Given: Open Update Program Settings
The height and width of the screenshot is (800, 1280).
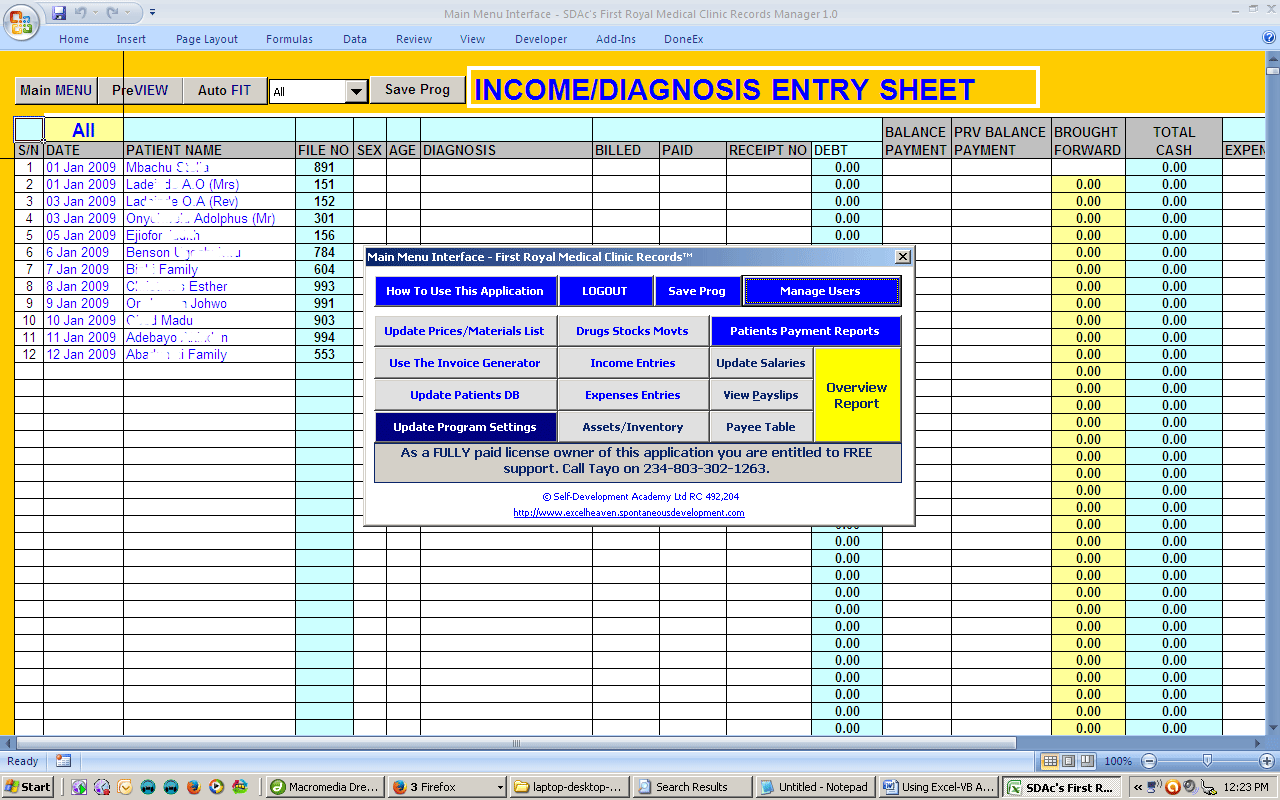Looking at the screenshot, I should [x=465, y=427].
